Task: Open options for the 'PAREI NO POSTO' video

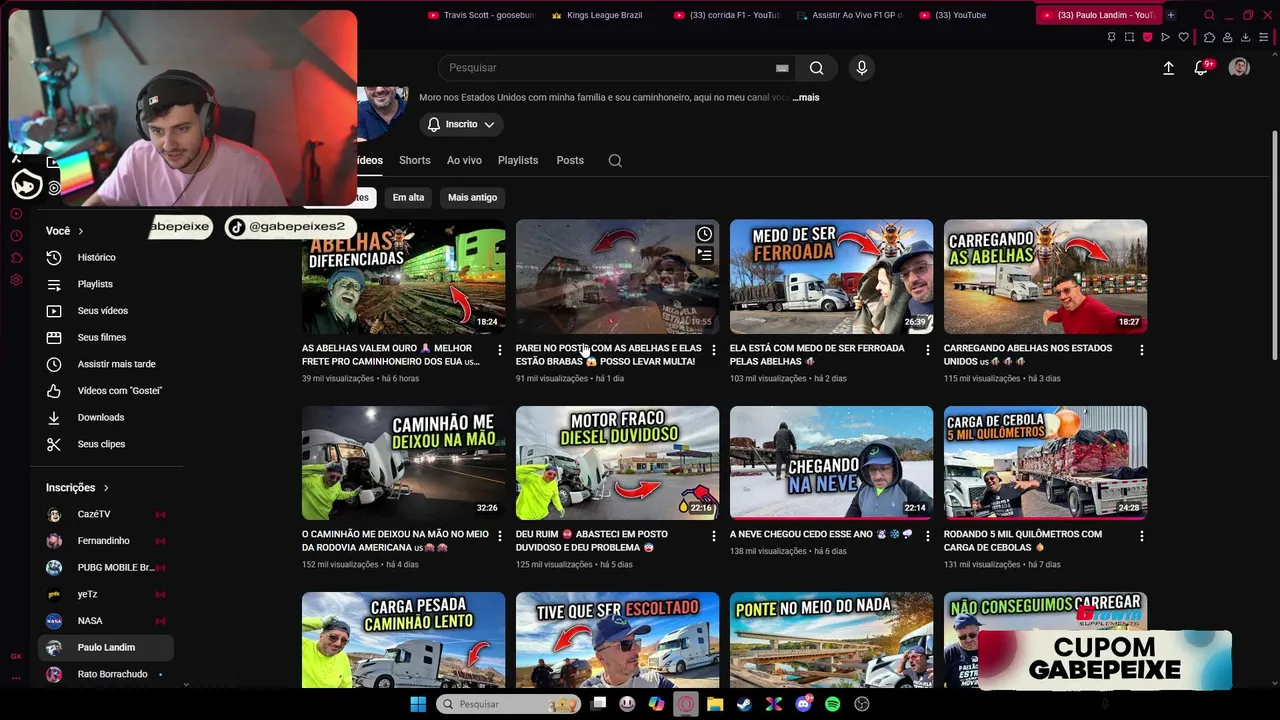Action: point(714,350)
